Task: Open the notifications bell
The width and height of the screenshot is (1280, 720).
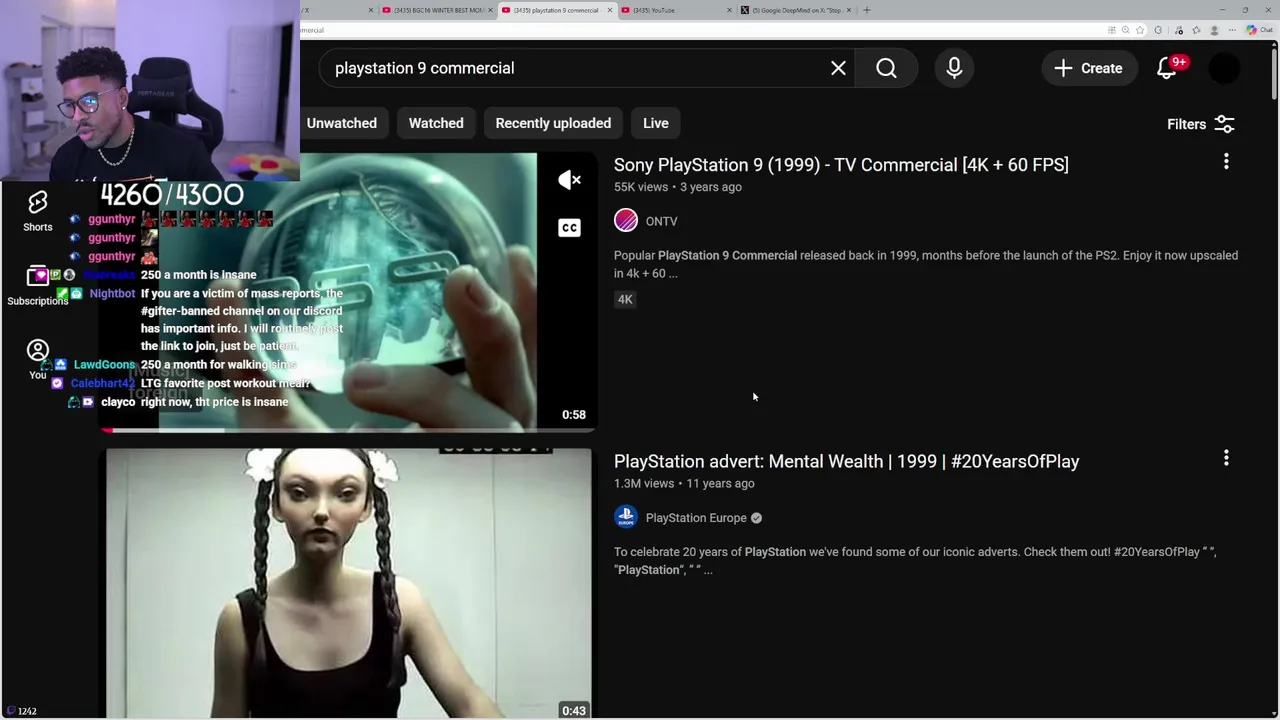Action: click(x=1166, y=68)
